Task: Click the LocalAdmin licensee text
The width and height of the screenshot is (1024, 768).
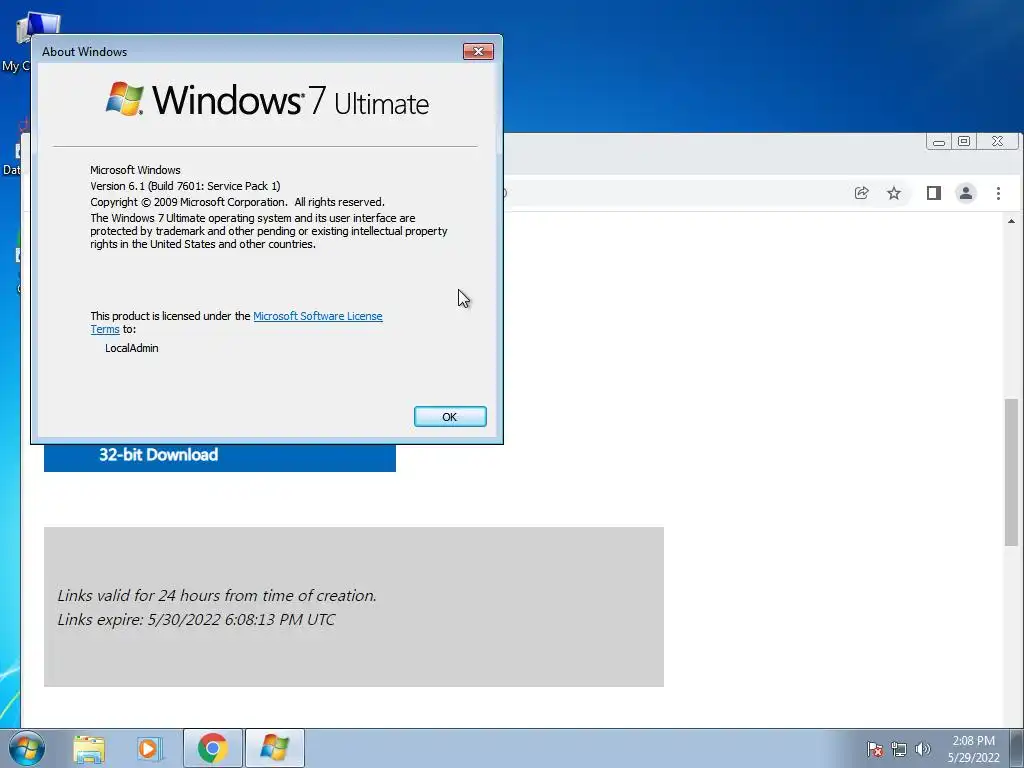Action: 131,348
